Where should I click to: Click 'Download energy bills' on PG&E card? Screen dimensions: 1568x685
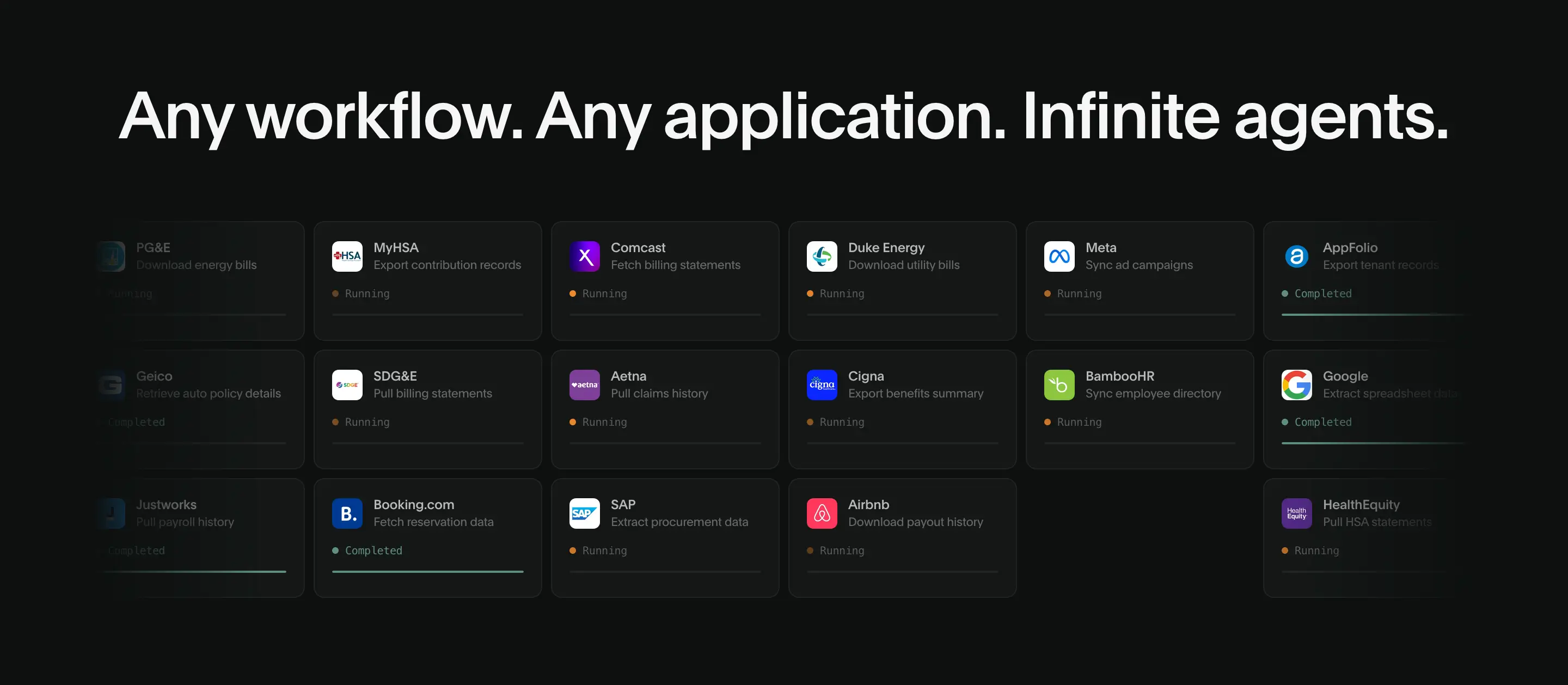(196, 265)
